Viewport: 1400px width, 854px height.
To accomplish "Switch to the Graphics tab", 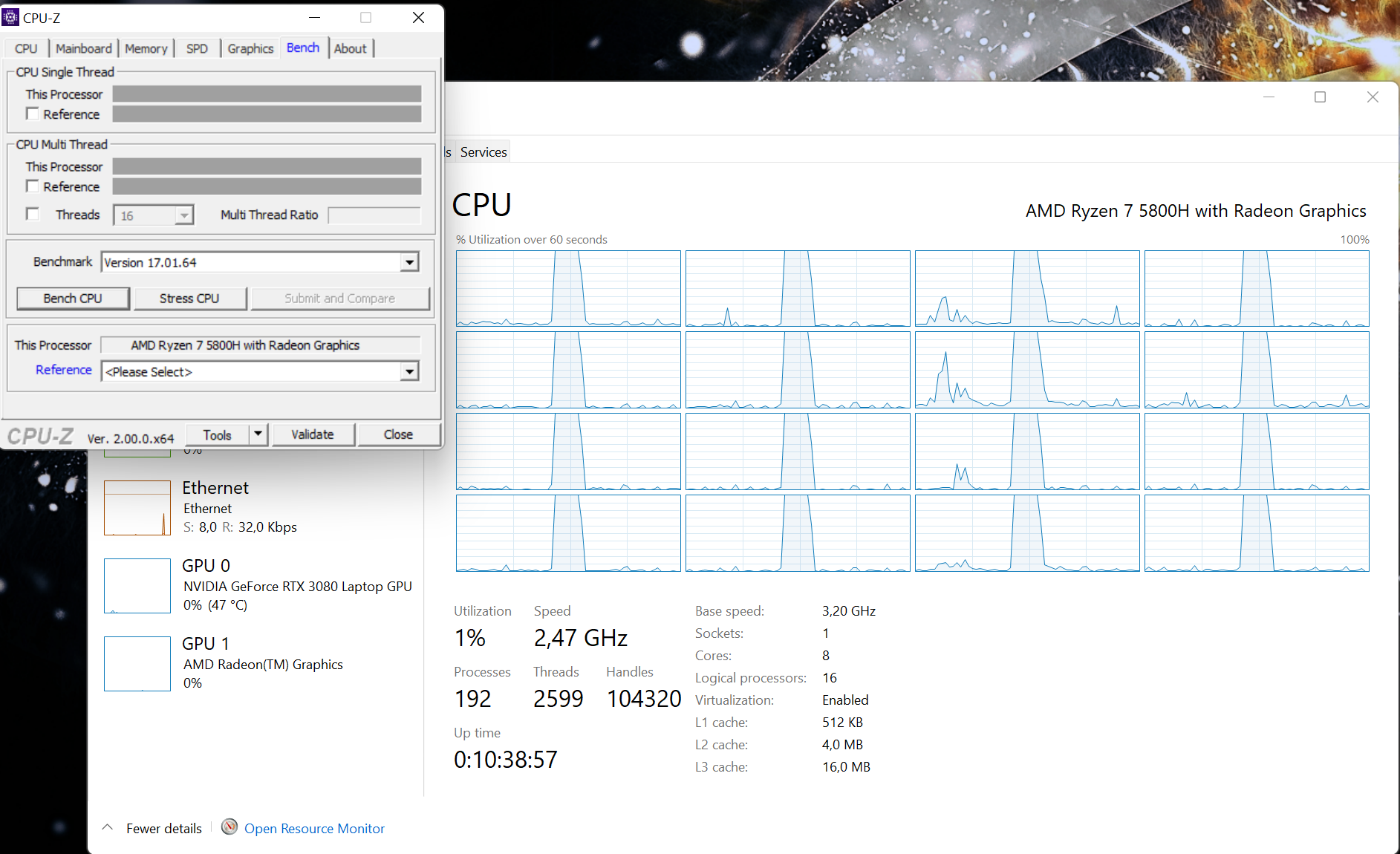I will coord(250,48).
